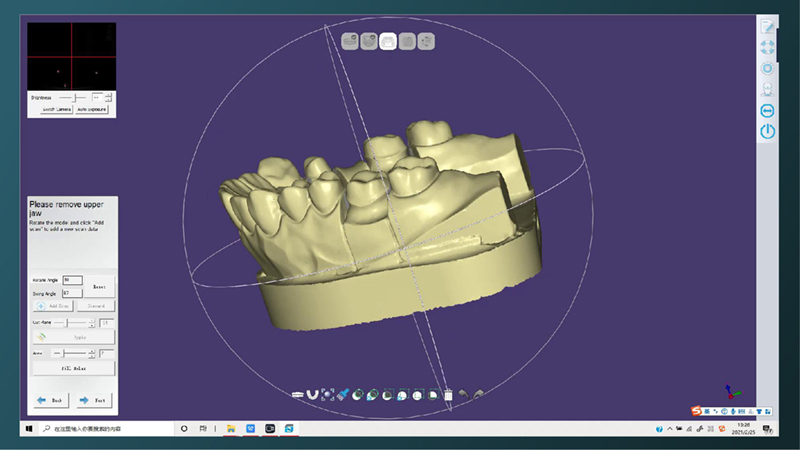Click the Rotate Angle input field
Viewport: 800px width, 450px height.
coord(71,280)
